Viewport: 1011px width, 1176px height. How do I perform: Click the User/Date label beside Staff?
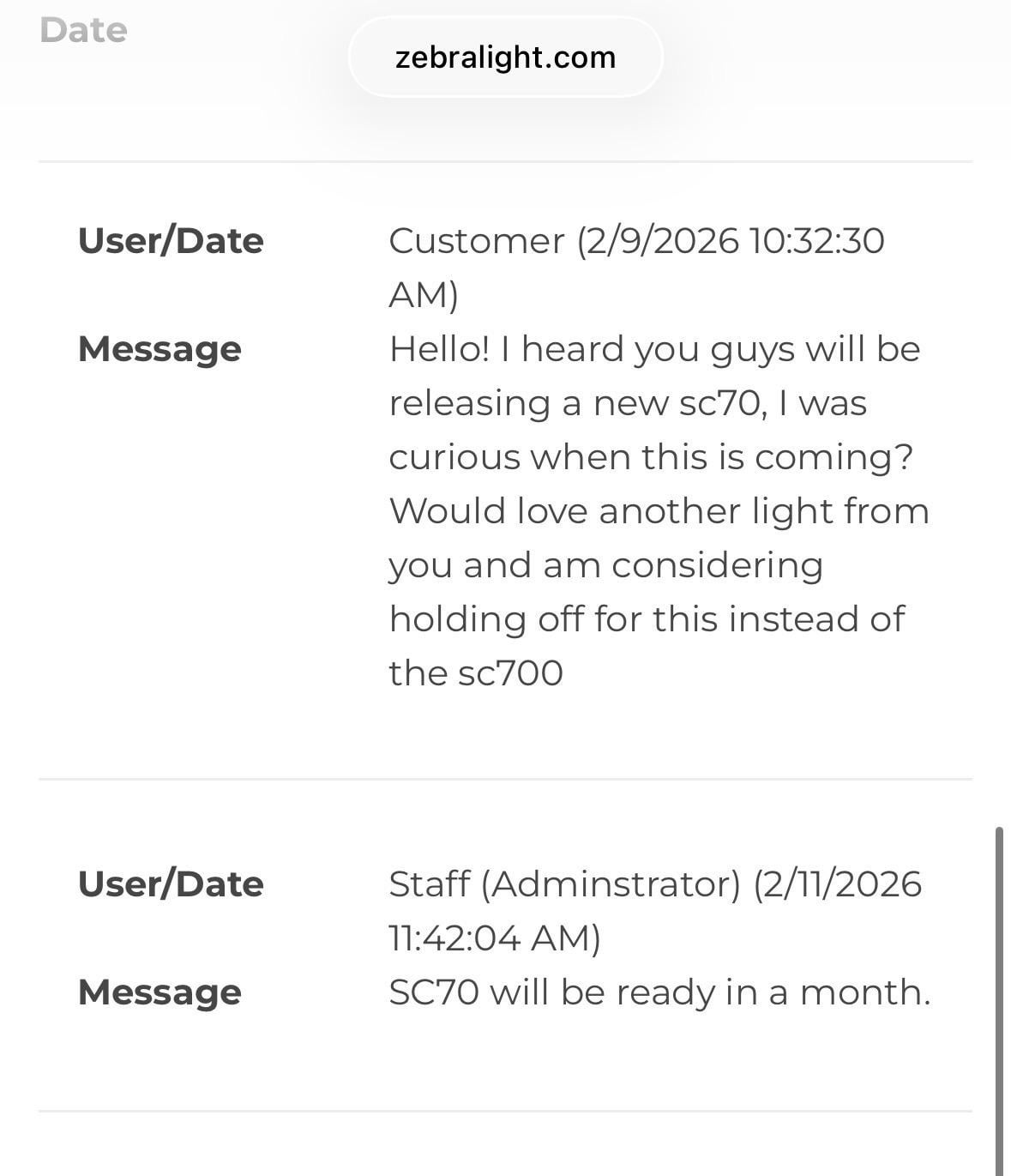171,884
